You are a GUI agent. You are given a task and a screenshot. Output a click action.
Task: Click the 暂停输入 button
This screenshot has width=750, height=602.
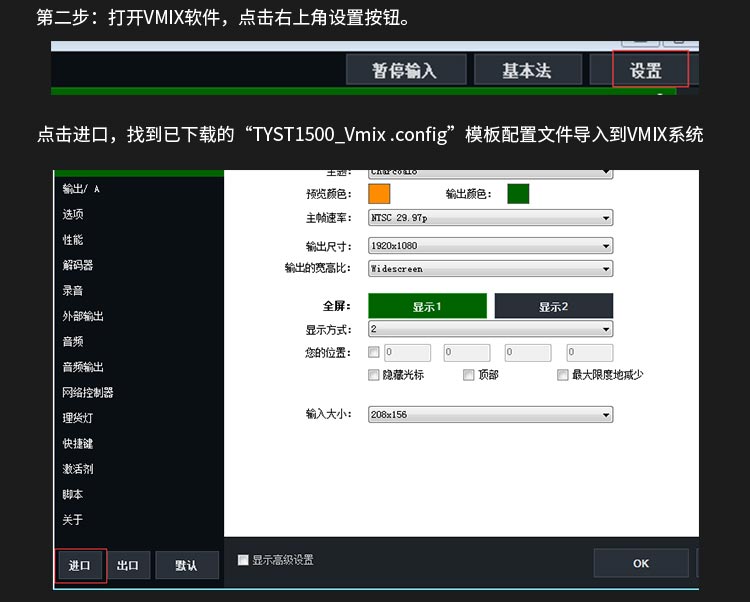406,70
